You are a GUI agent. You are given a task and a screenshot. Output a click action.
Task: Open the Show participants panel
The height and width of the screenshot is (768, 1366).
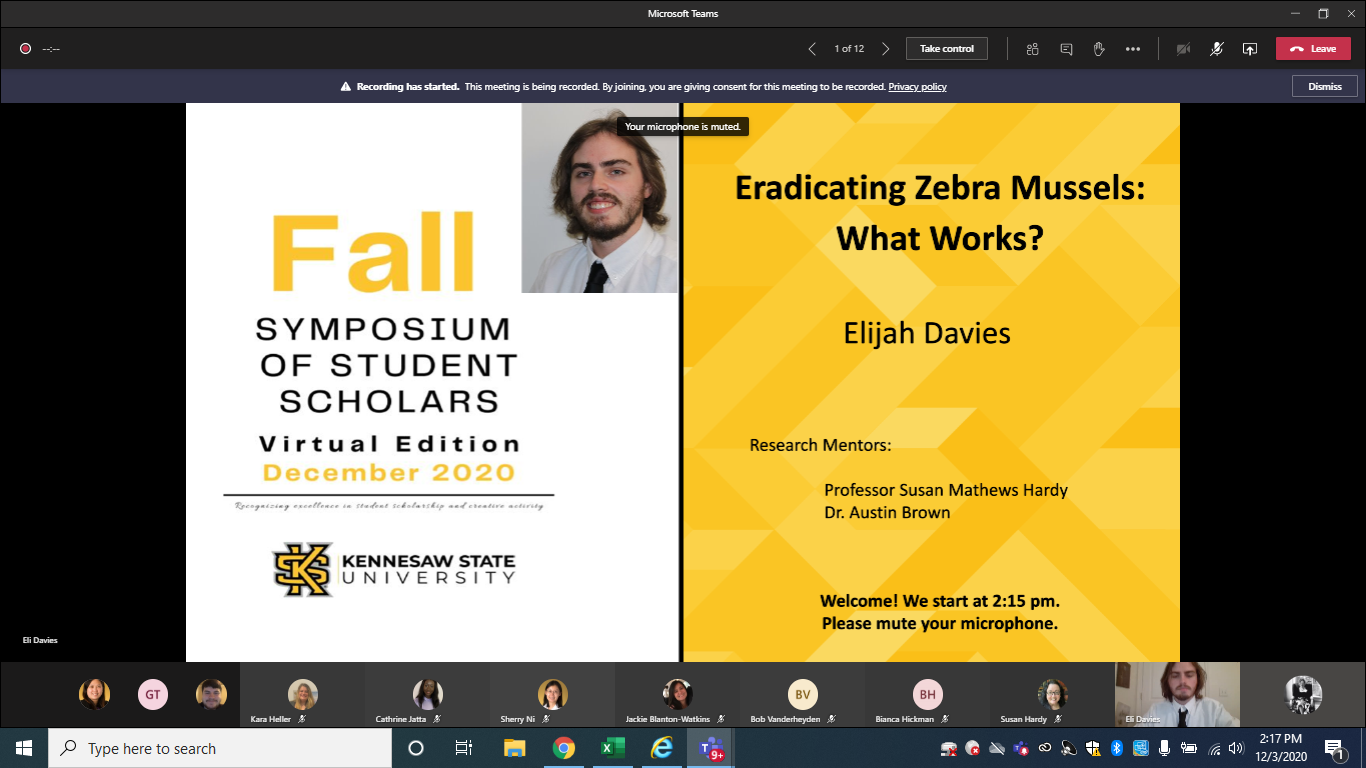point(1033,49)
